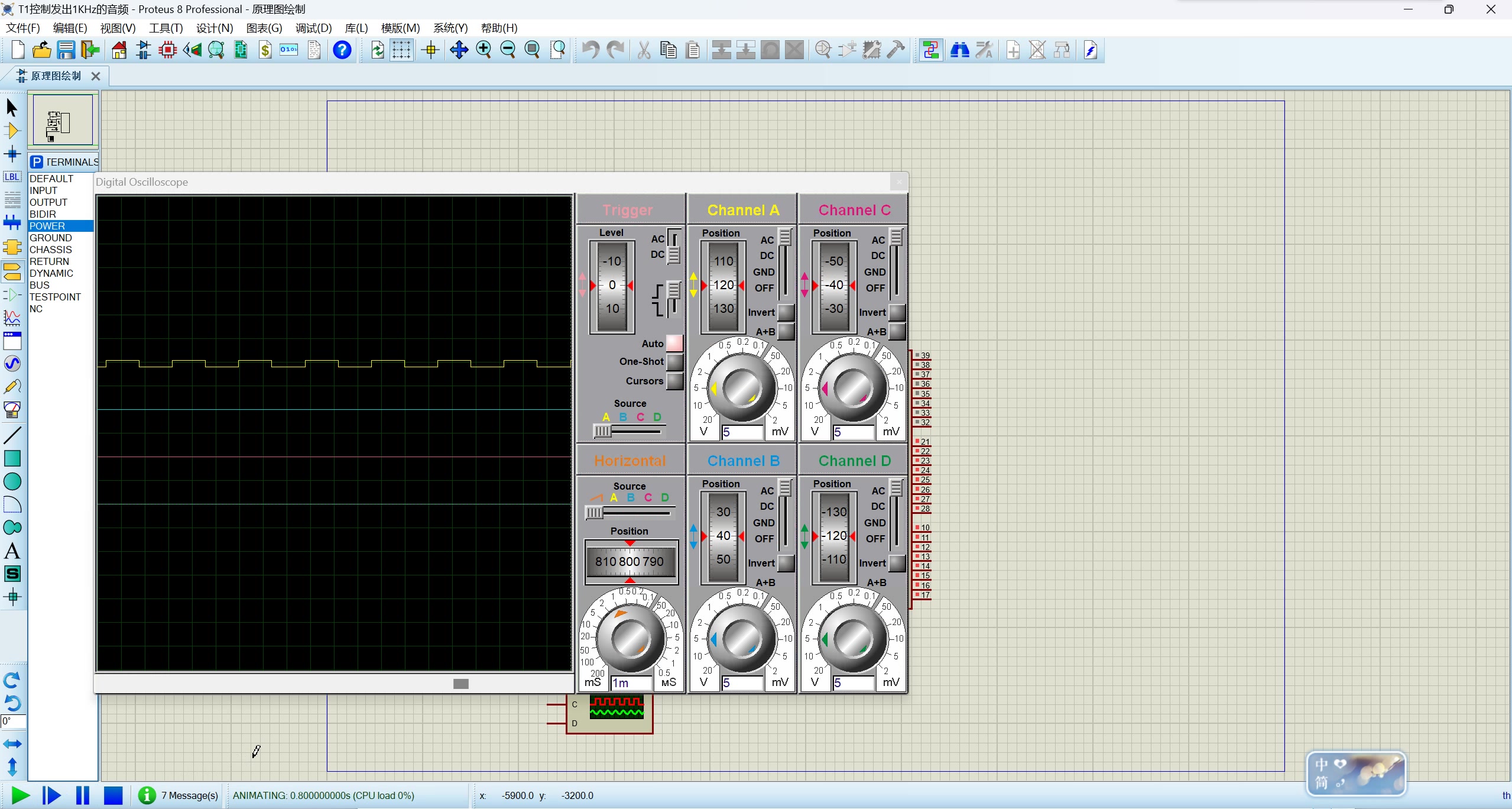Pause the running simulation
Image resolution: width=1512 pixels, height=809 pixels.
click(83, 795)
